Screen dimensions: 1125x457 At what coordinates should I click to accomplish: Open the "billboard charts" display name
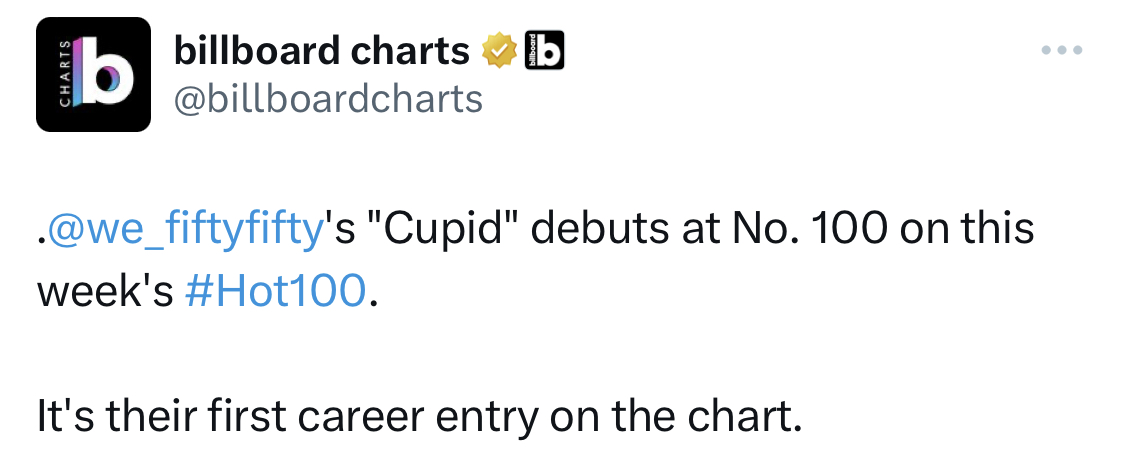321,50
